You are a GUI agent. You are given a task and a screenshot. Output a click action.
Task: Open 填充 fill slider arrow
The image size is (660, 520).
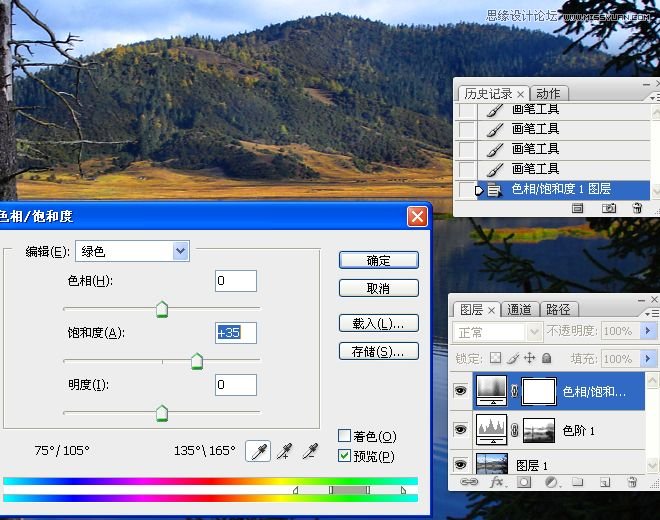[x=648, y=359]
